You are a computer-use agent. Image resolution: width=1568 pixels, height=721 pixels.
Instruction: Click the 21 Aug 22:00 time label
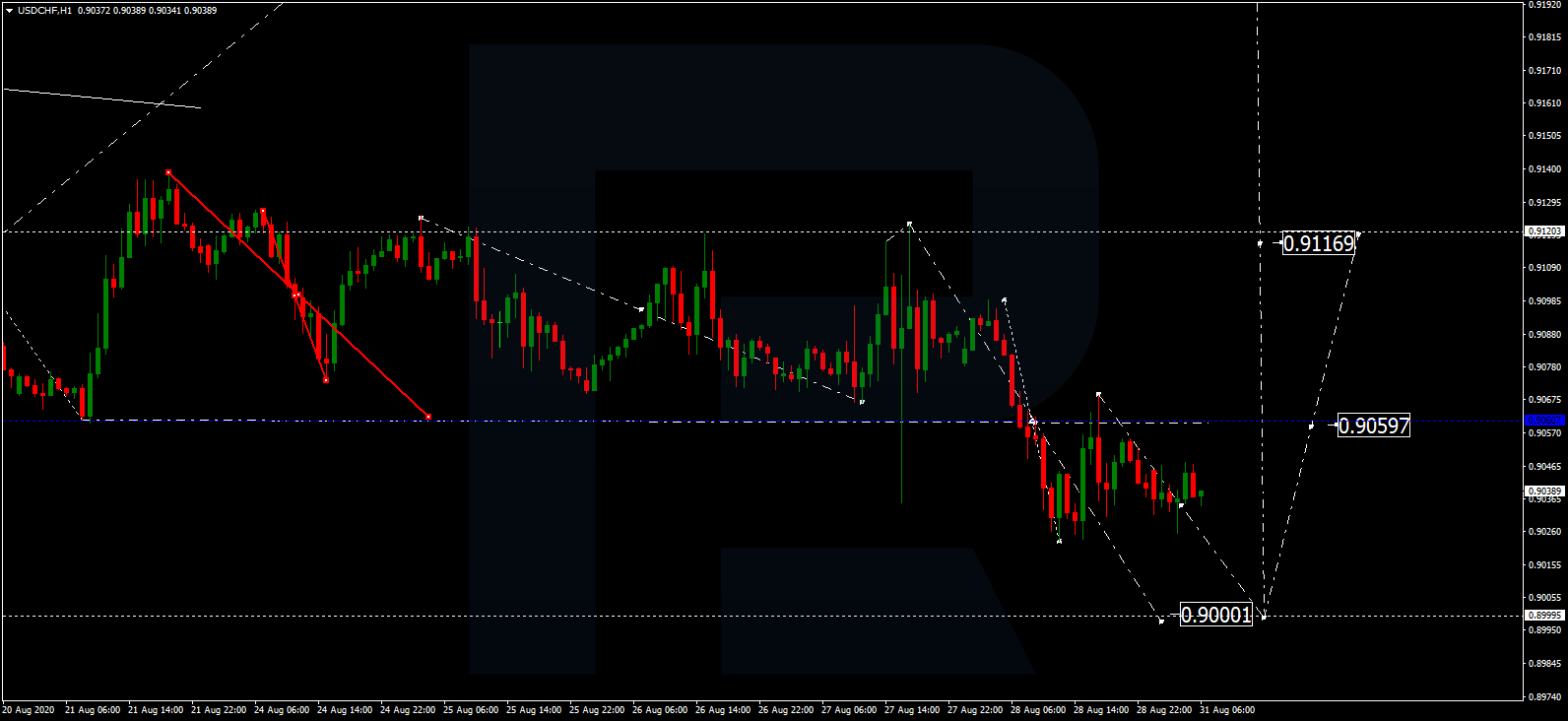[219, 710]
